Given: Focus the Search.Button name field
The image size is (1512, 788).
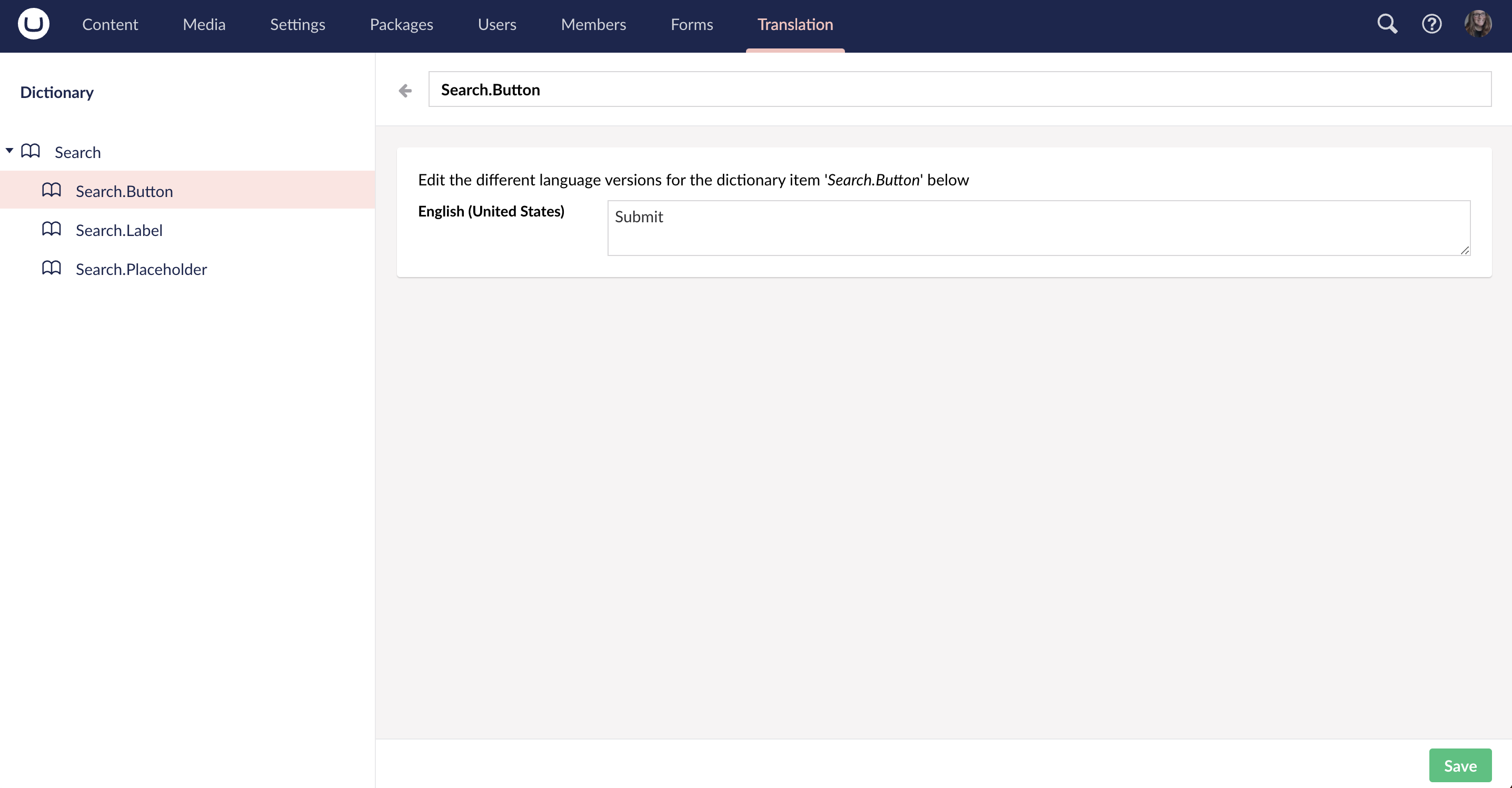Looking at the screenshot, I should click(x=959, y=89).
